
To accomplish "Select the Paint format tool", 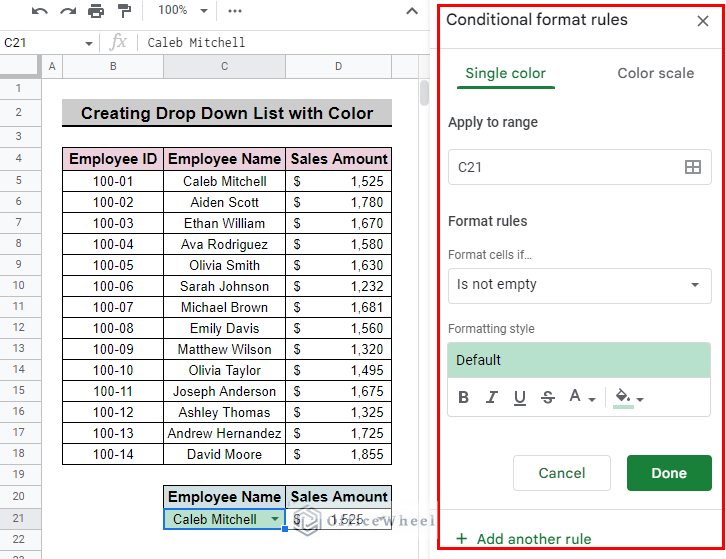I will tap(124, 11).
